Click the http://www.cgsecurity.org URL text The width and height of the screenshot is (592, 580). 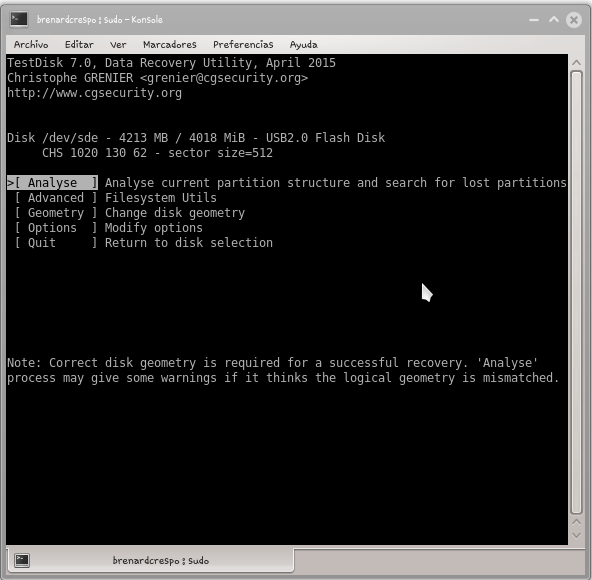[94, 93]
